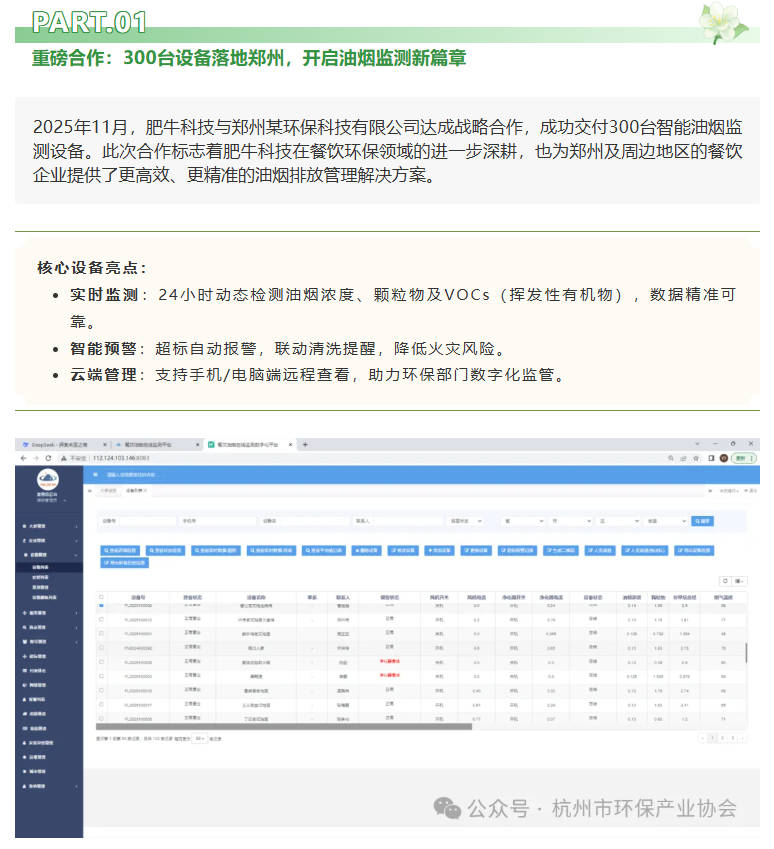The width and height of the screenshot is (774, 849).
Task: Click the table refresh icon above grid
Action: [x=723, y=581]
